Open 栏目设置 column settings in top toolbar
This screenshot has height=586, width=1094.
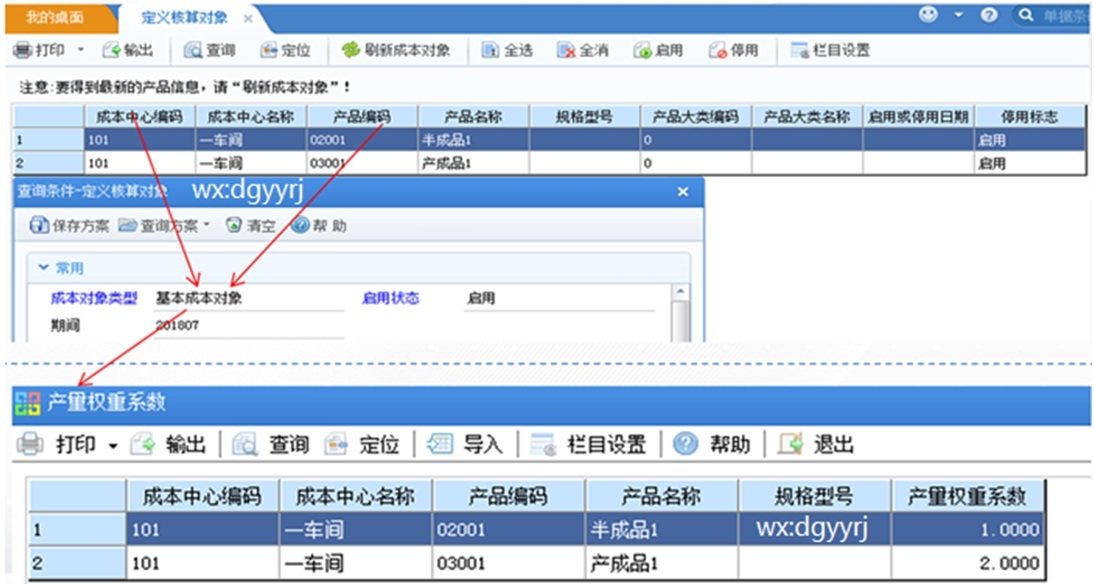(x=830, y=50)
